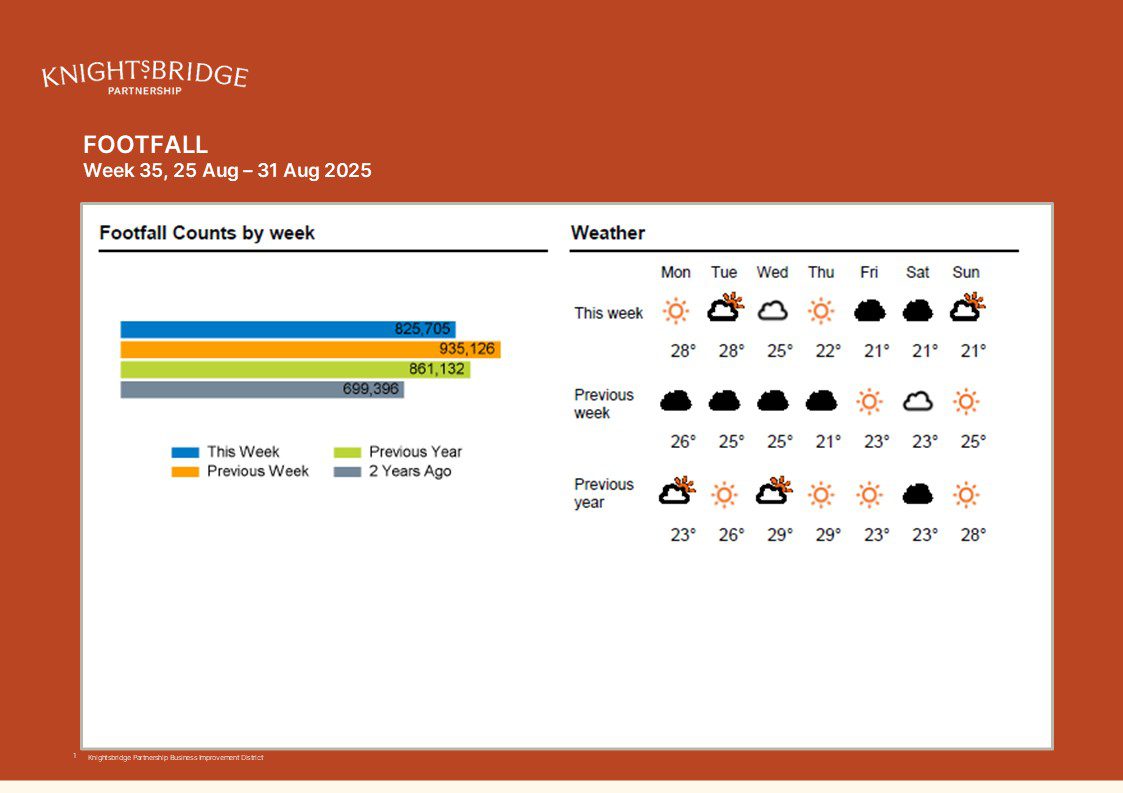The height and width of the screenshot is (793, 1123).
Task: Click the gray 2 Years Ago legend swatch
Action: click(x=347, y=471)
